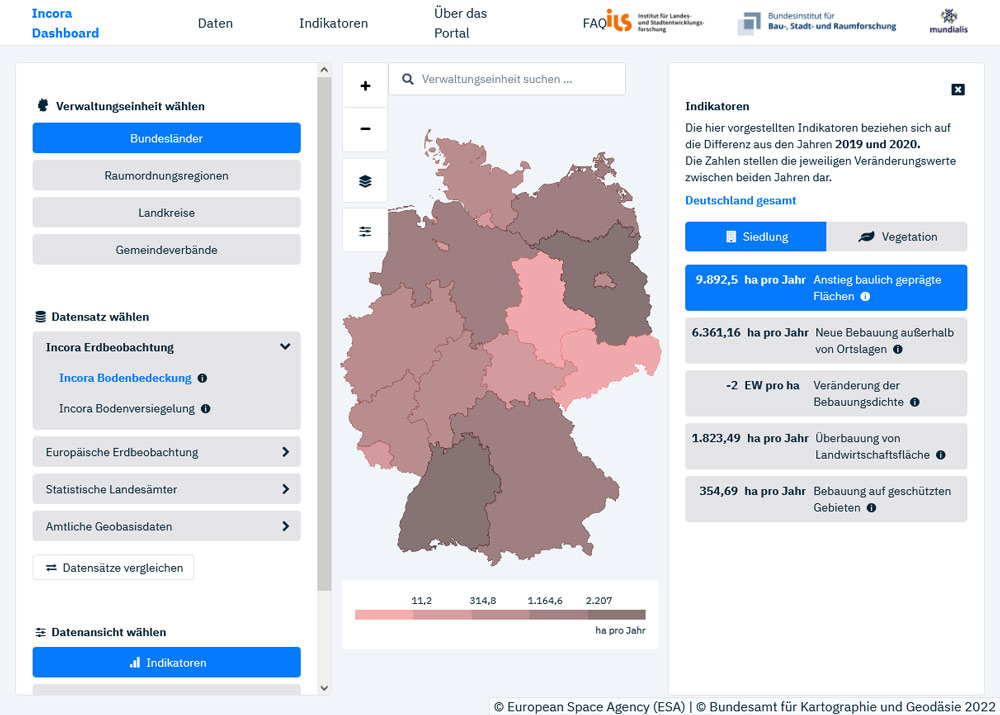This screenshot has width=1000, height=715.
Task: Show info for Incora Bodenversiegelung
Action: 206,409
